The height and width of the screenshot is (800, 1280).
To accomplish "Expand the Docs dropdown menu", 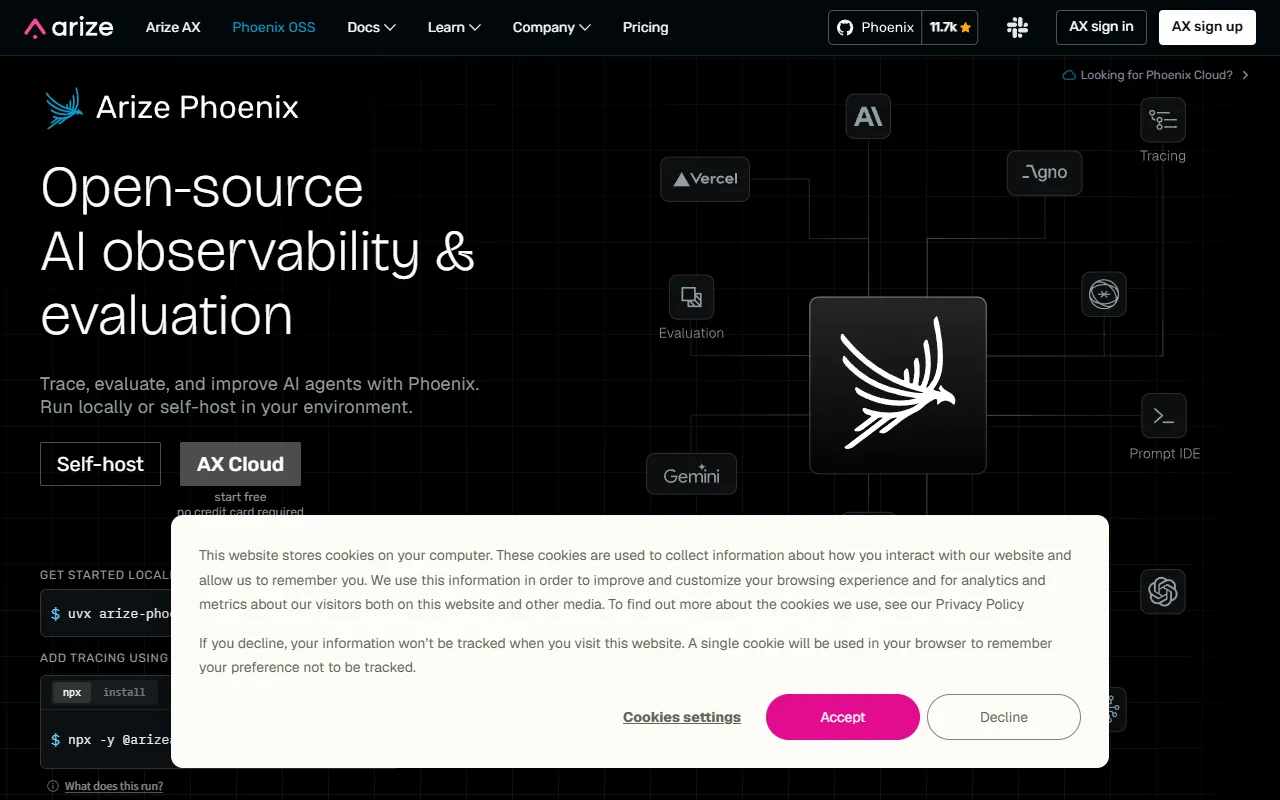I will (x=372, y=27).
